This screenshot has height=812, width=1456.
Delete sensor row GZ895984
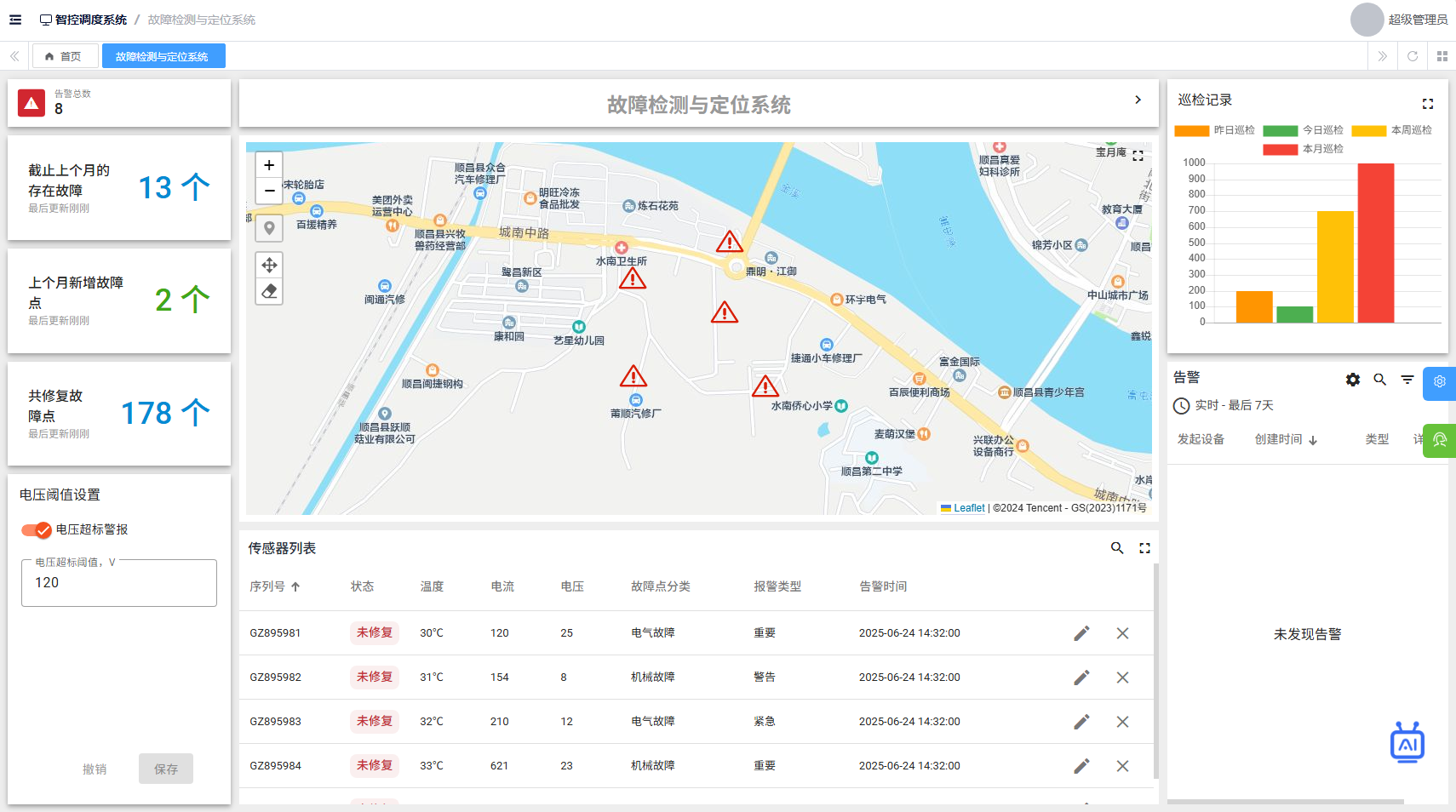pyautogui.click(x=1123, y=766)
